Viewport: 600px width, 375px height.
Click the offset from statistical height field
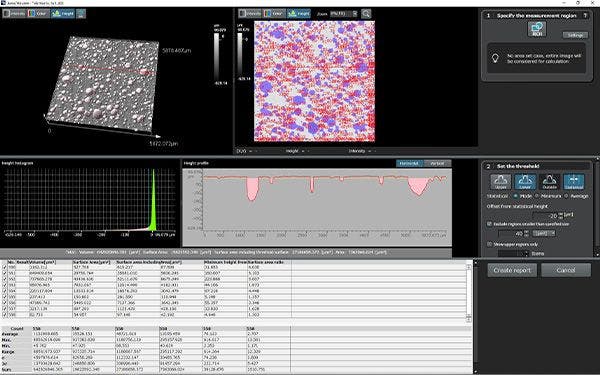tap(545, 216)
